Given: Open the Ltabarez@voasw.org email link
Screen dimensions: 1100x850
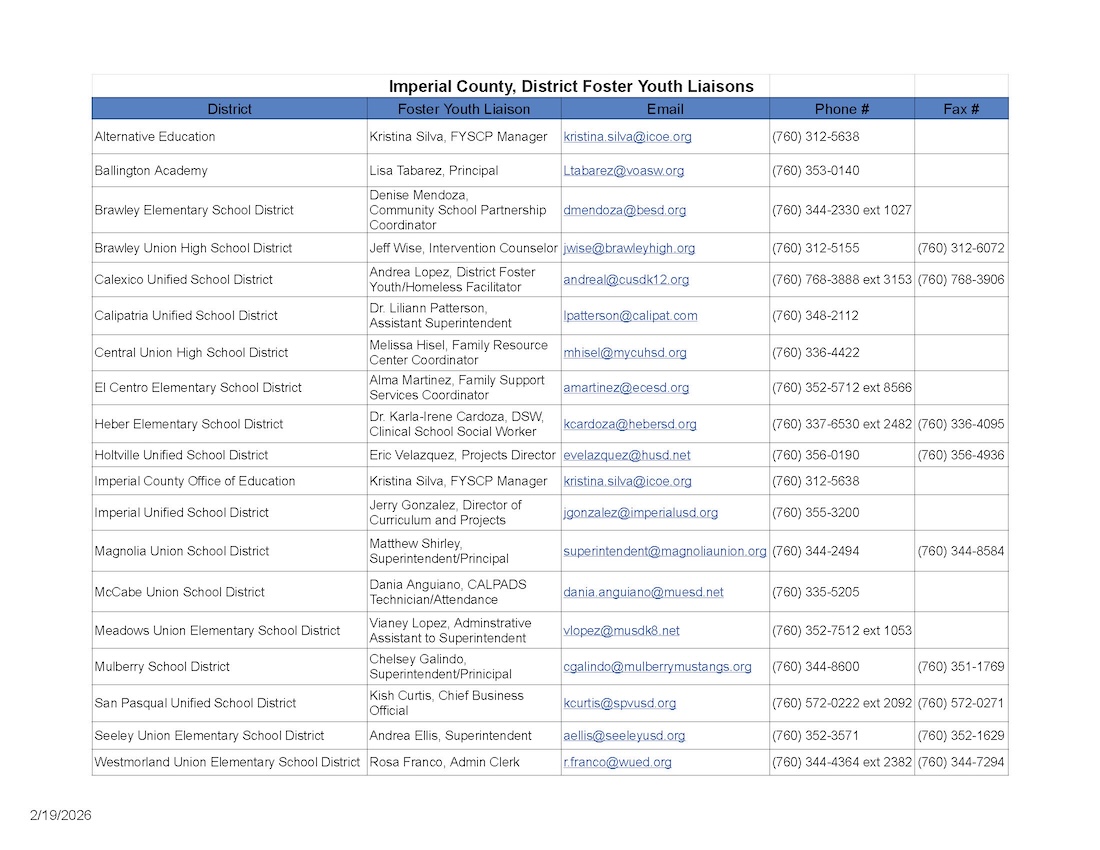Looking at the screenshot, I should (623, 171).
